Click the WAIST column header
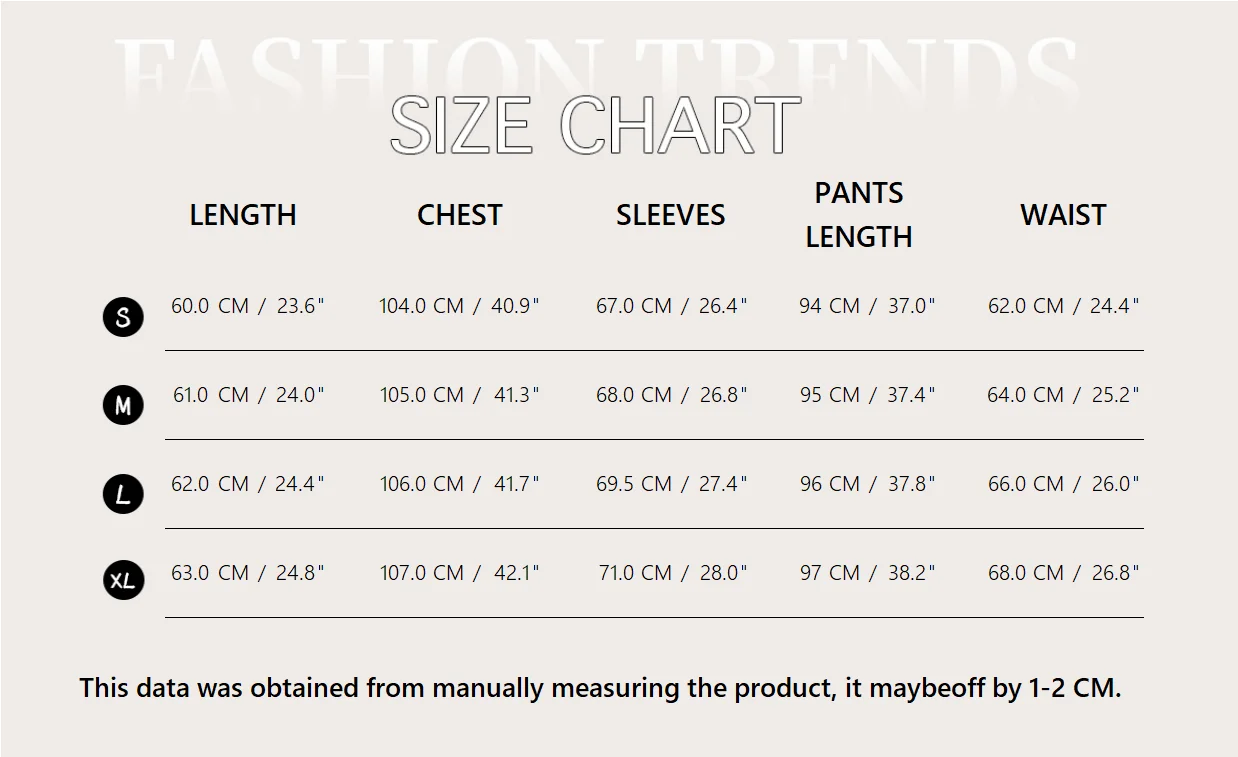This screenshot has width=1238, height=757. 1063,215
